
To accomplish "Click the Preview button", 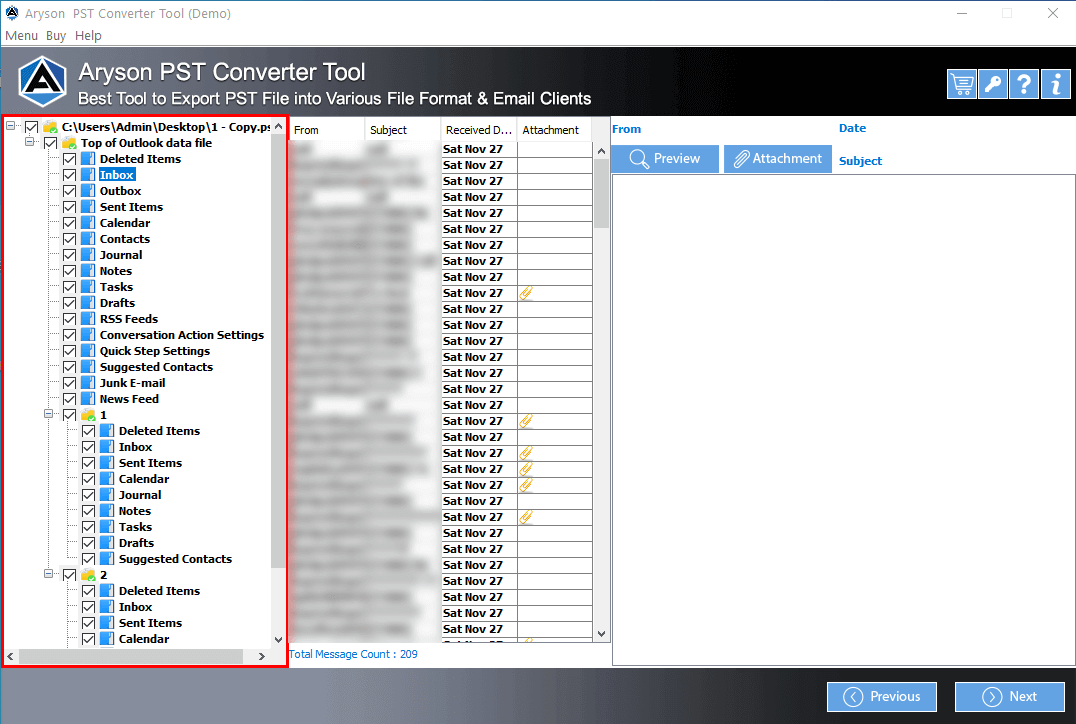I will coord(665,159).
